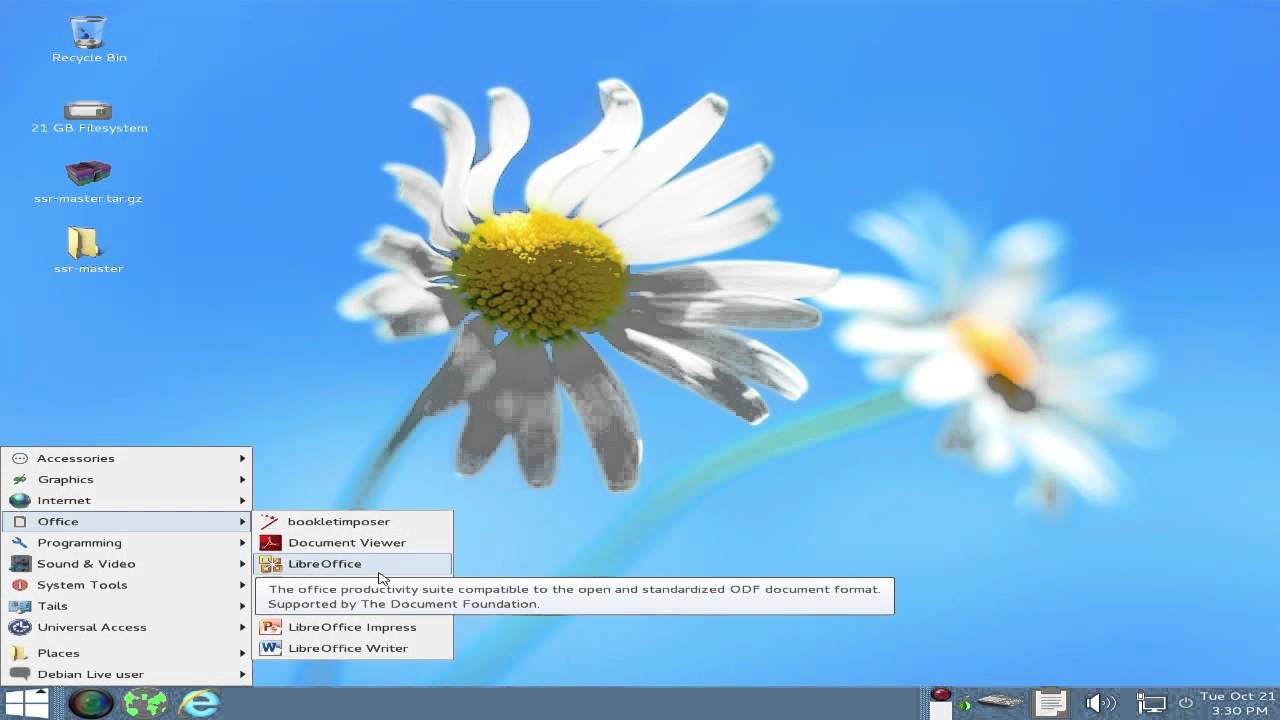
Task: Launch bookletimposer via its icon
Action: coord(270,521)
